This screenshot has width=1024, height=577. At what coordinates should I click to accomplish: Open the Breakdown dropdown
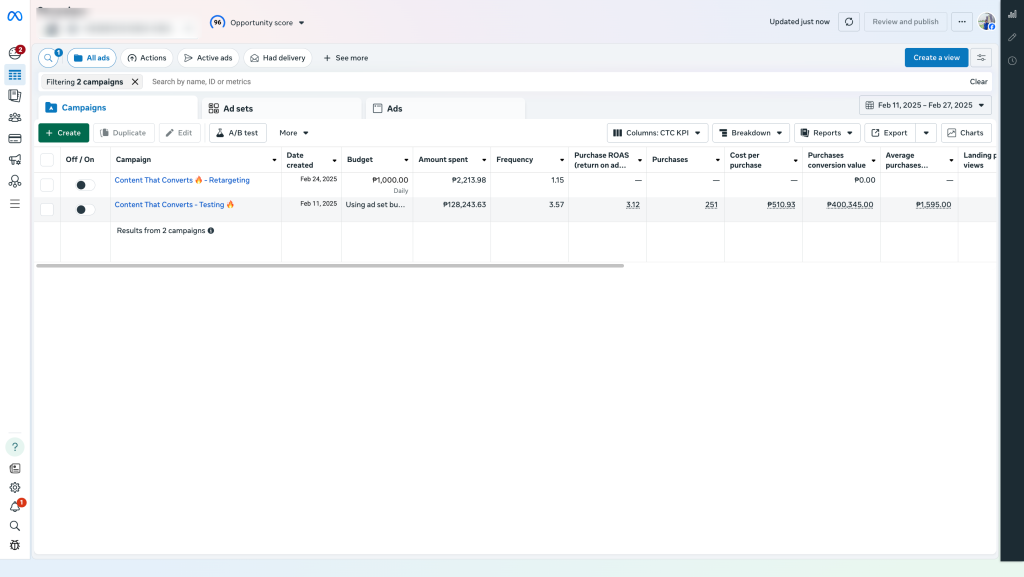point(750,133)
